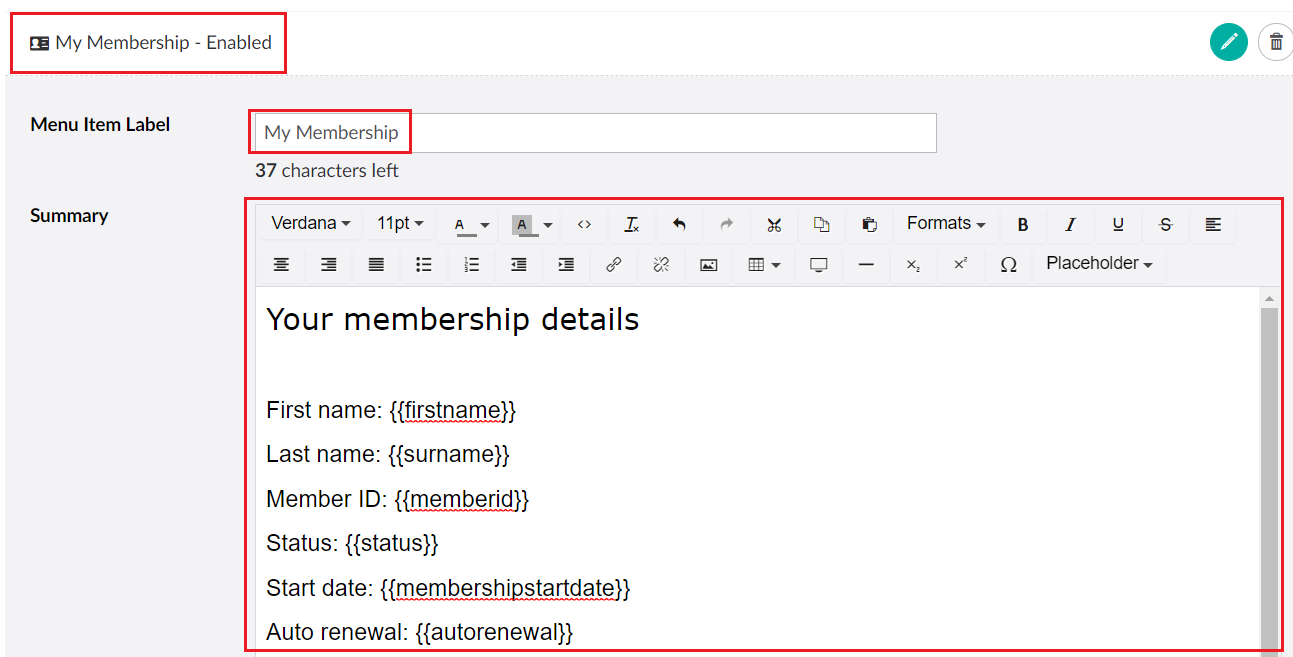This screenshot has height=657, width=1293.
Task: Open the Formats dropdown menu
Action: [x=944, y=224]
